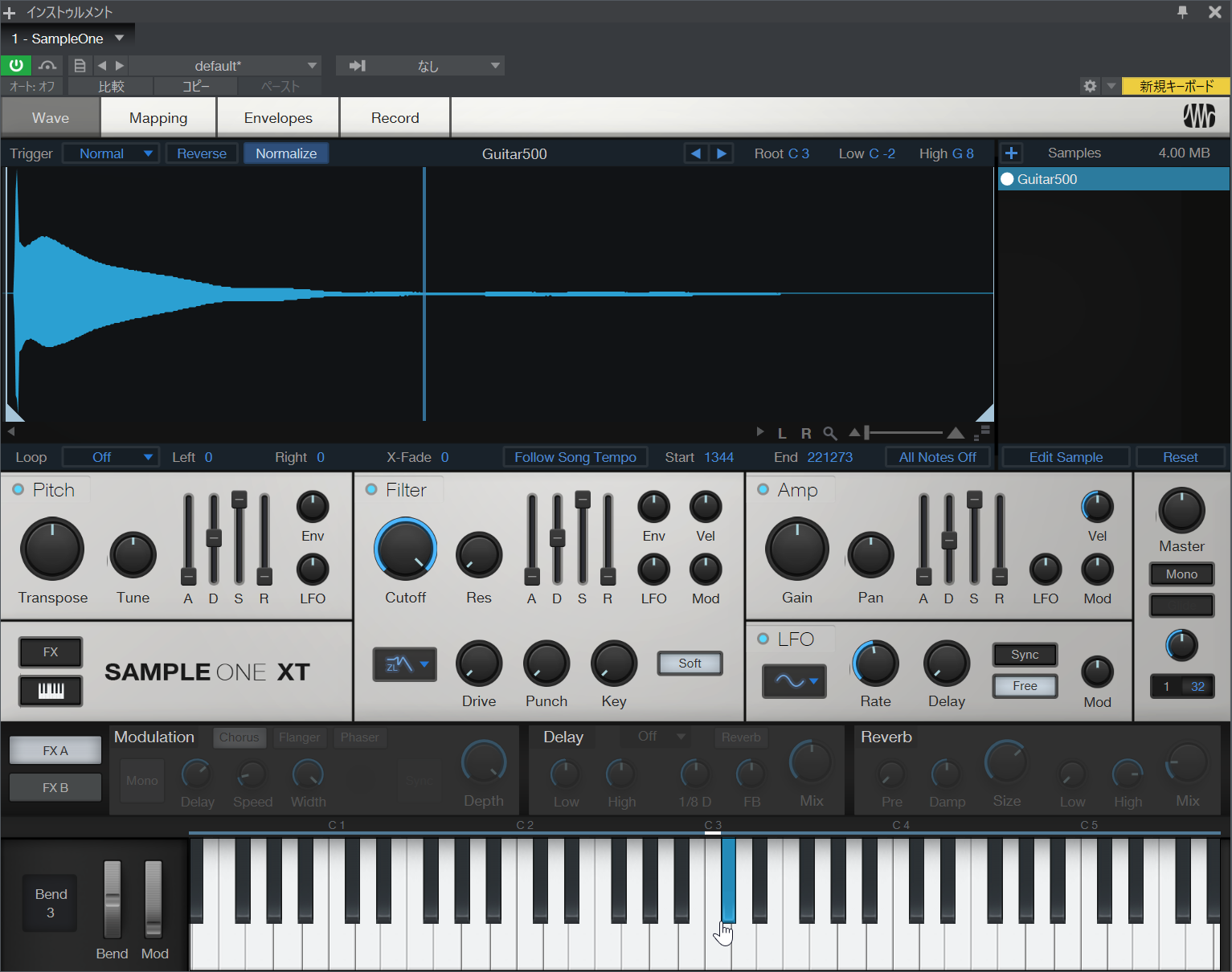Screen dimensions: 1232x972
Task: Switch to the Record tab
Action: tap(395, 118)
